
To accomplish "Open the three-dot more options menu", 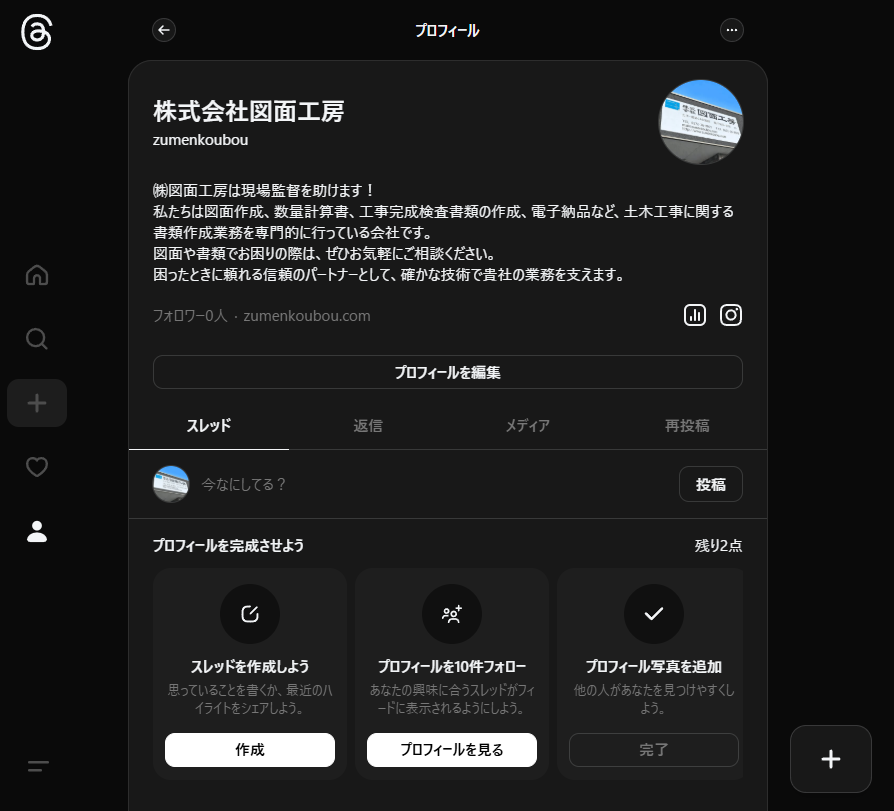I will [732, 30].
